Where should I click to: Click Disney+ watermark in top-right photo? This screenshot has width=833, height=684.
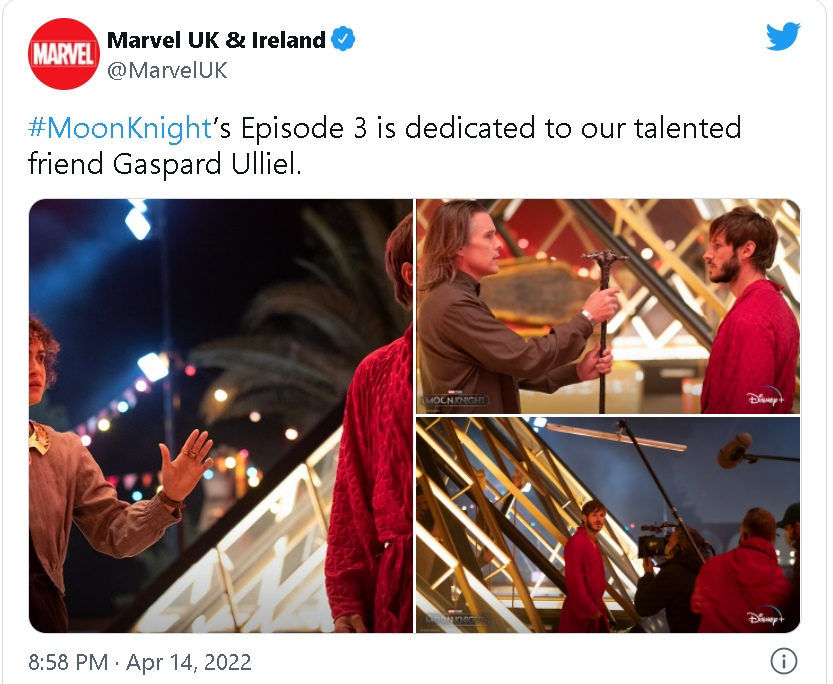pos(769,399)
